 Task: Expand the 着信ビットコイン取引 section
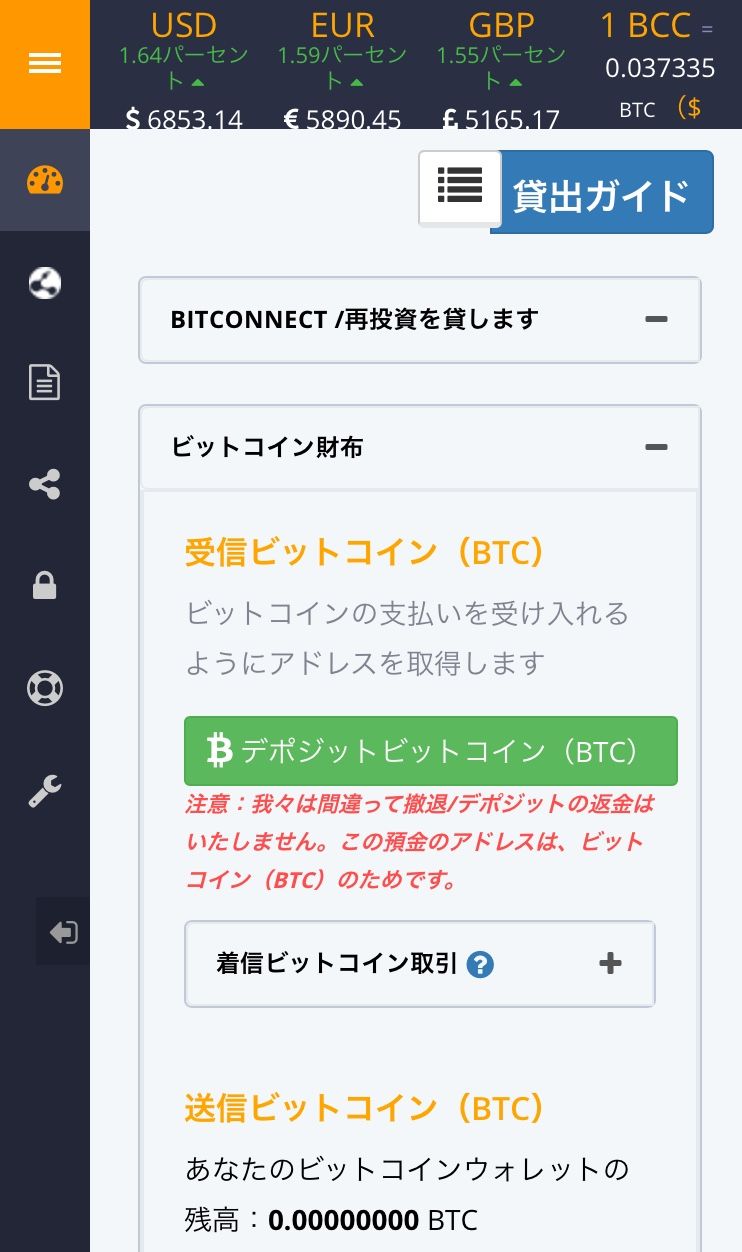click(609, 963)
